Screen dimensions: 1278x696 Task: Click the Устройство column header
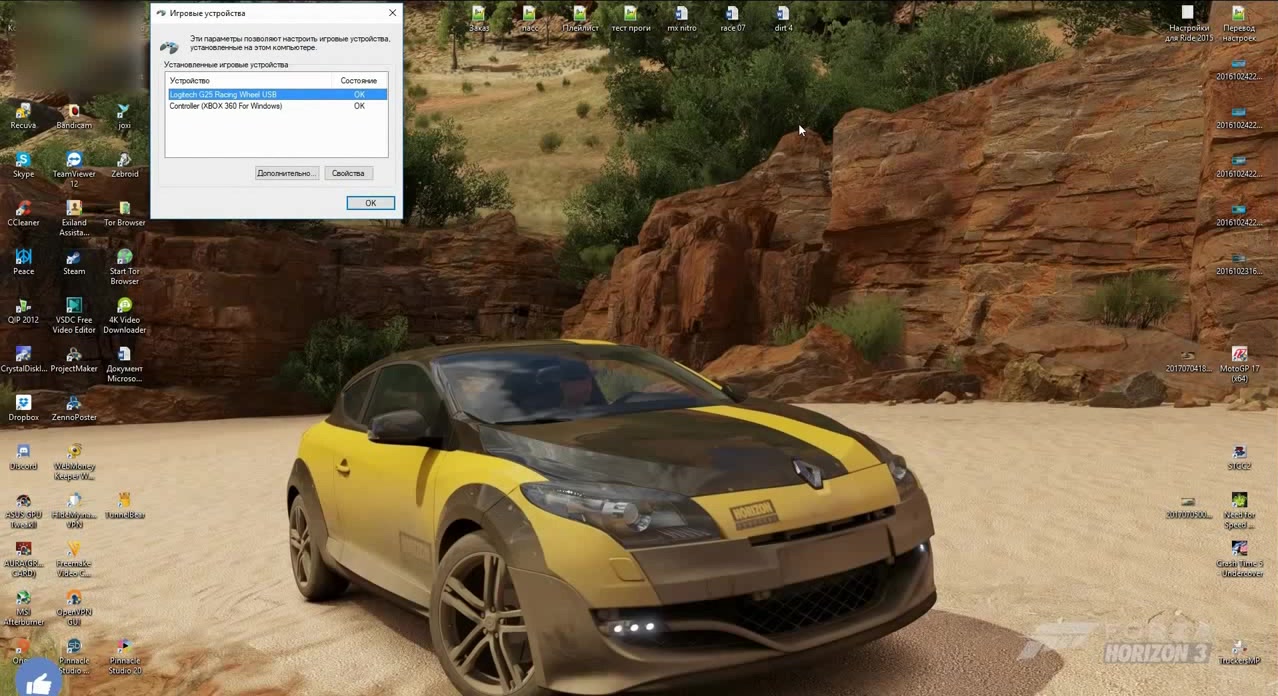click(248, 80)
